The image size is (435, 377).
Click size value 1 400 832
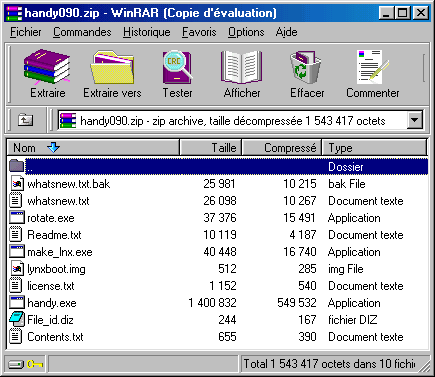(x=212, y=303)
